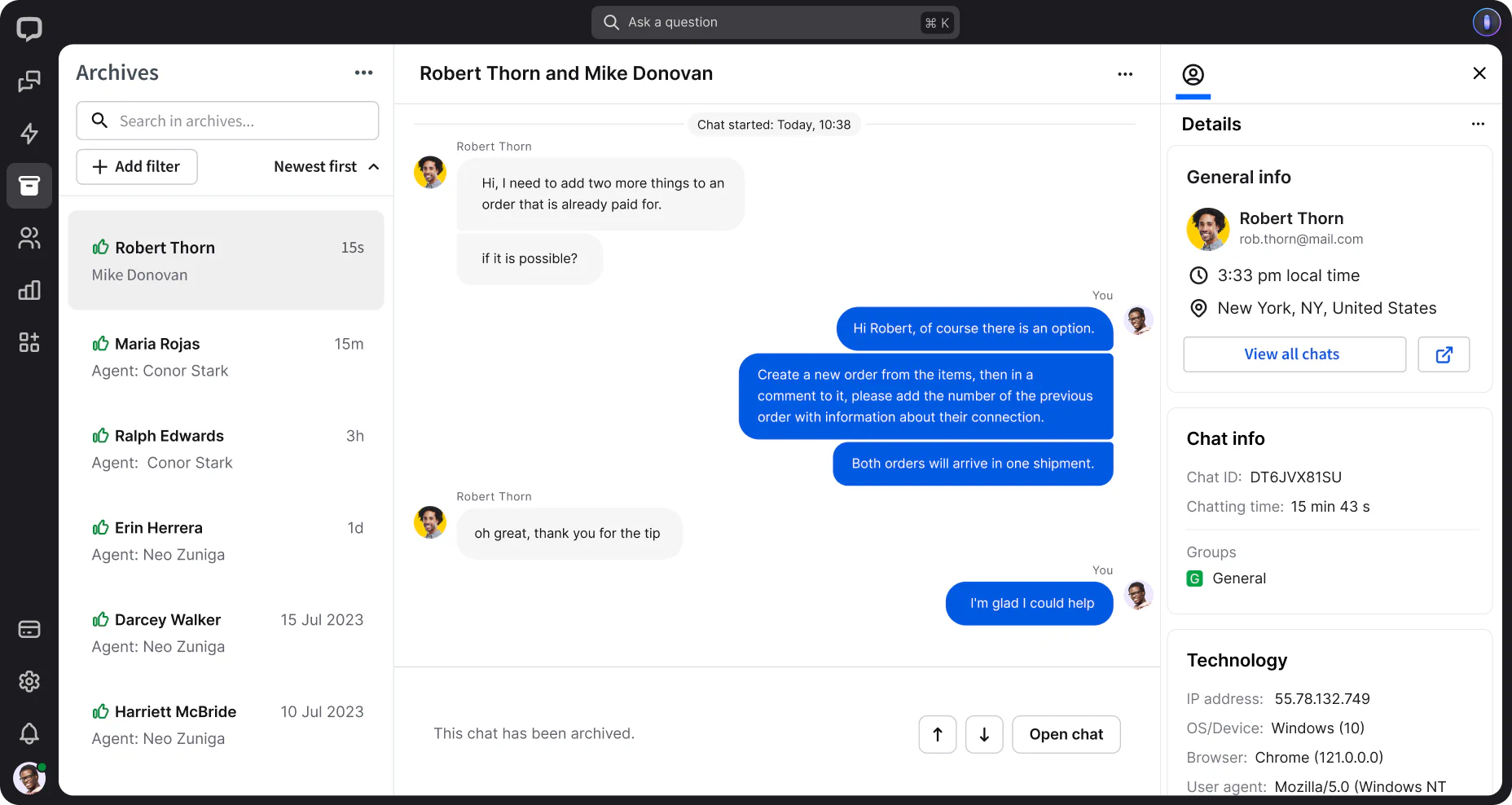Select the Maria Rojas archived conversation
Viewport: 1512px width, 805px height.
click(226, 357)
